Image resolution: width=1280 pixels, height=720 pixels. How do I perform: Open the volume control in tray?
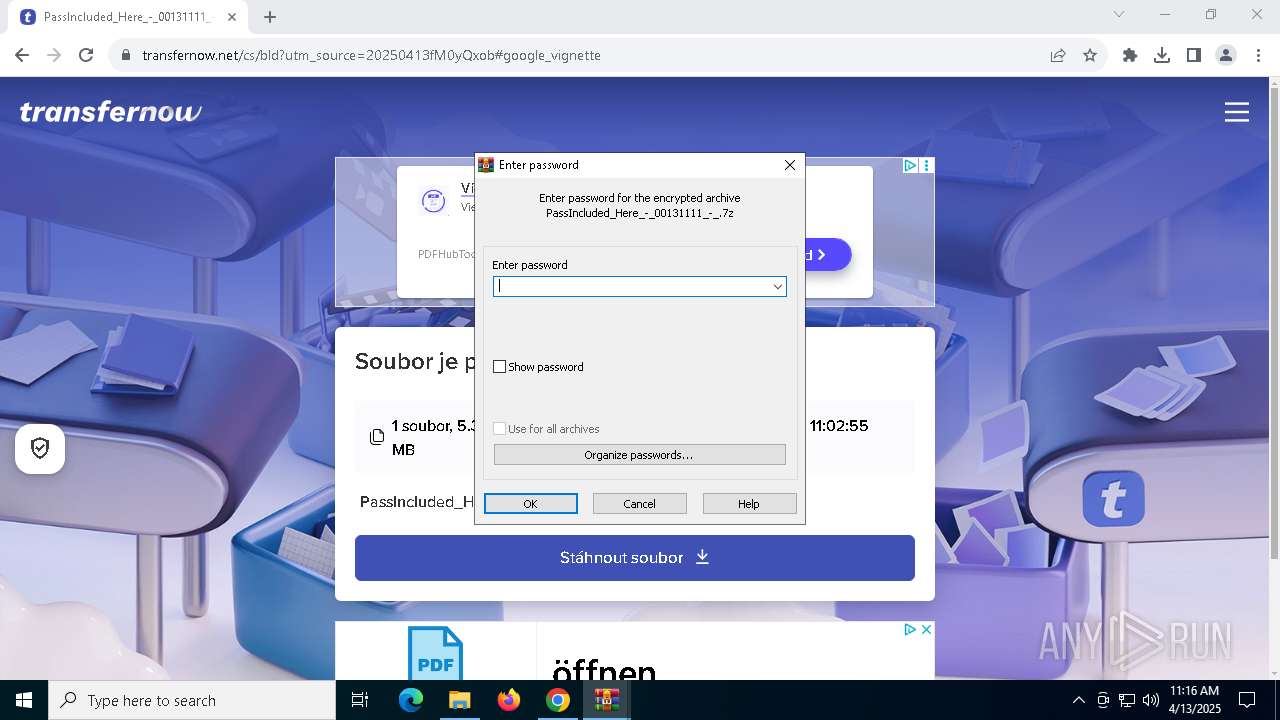pyautogui.click(x=1151, y=700)
